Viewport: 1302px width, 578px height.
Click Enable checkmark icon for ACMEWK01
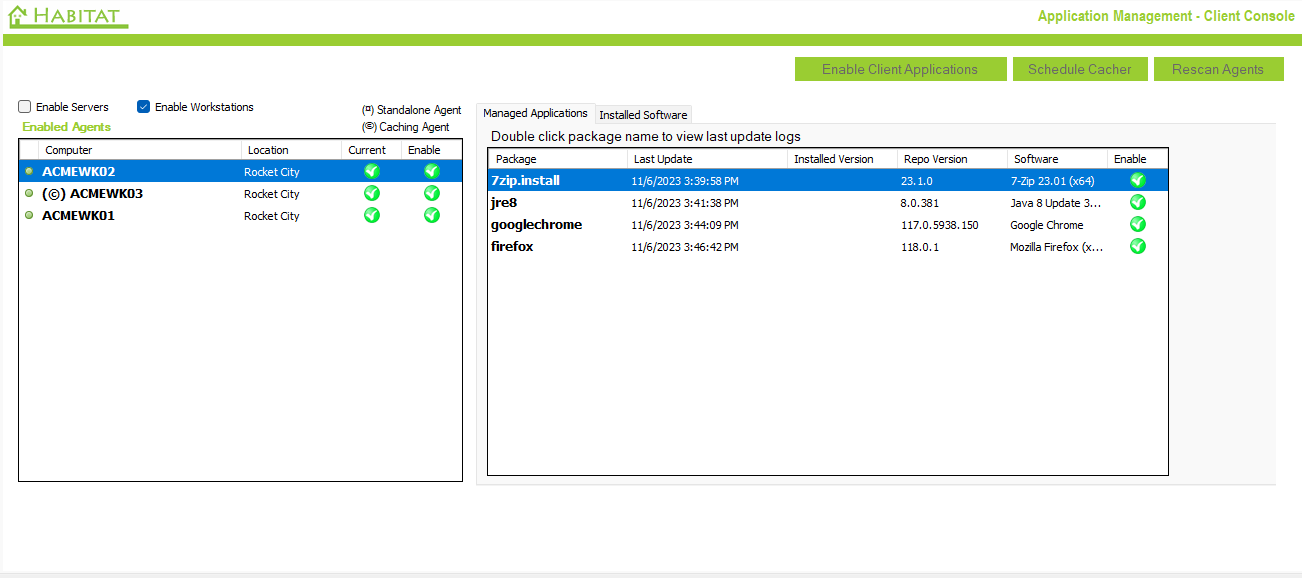coord(431,215)
